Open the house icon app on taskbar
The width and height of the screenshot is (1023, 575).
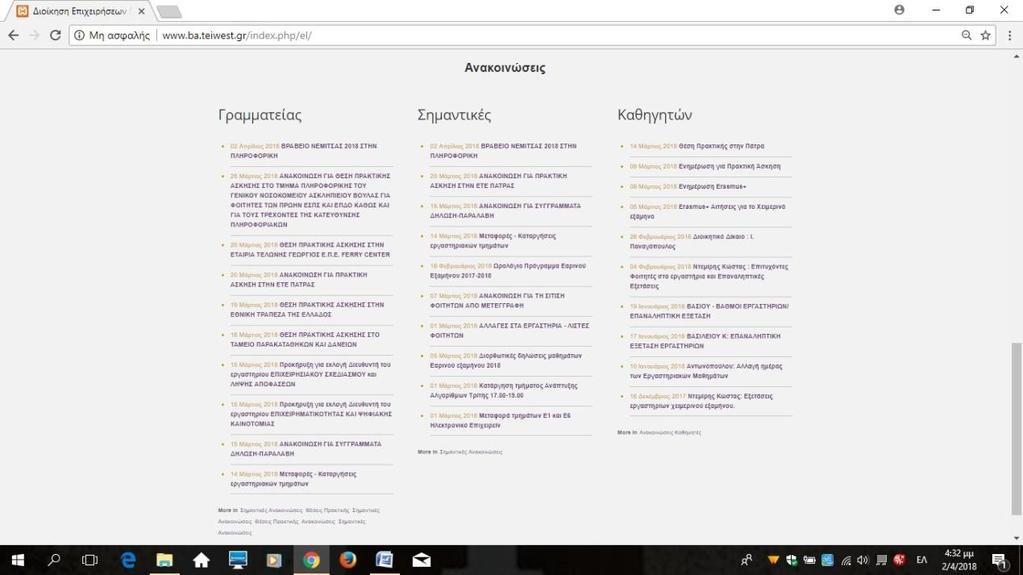pyautogui.click(x=201, y=560)
